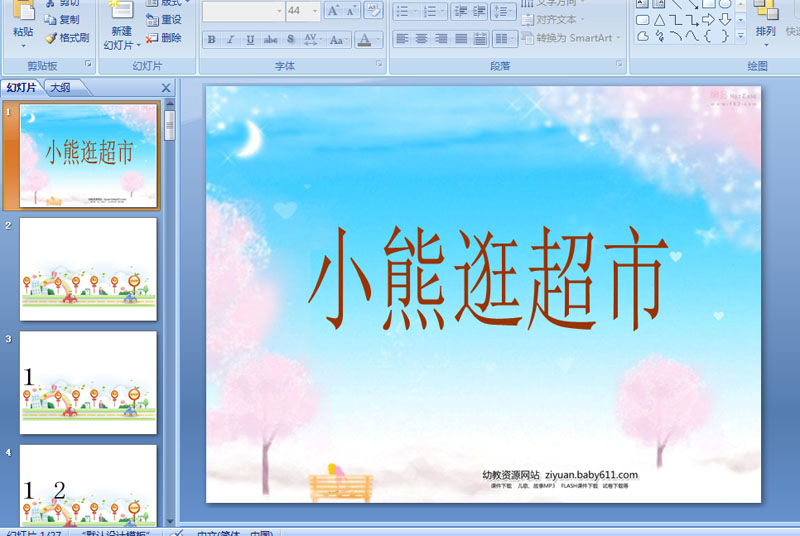The width and height of the screenshot is (800, 536).
Task: Select the Elbow Connector shape
Action: pyautogui.click(x=675, y=20)
